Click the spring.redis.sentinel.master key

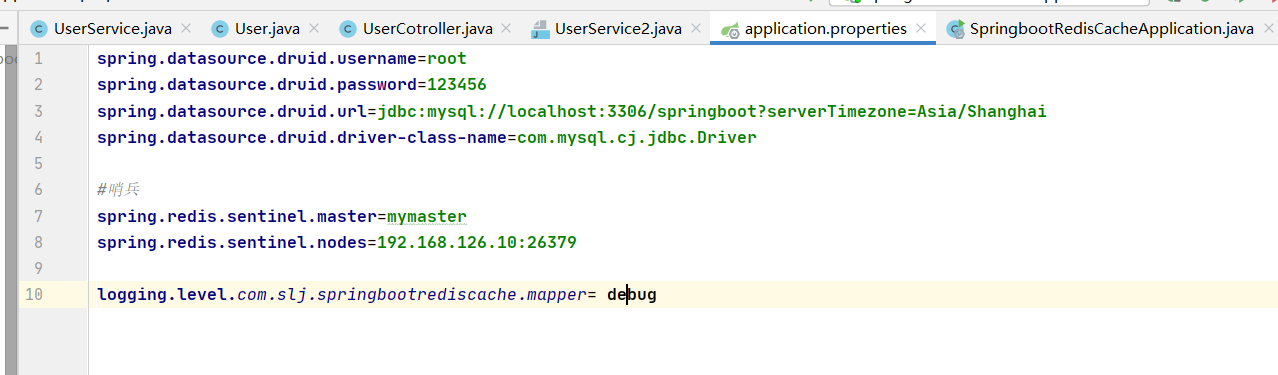(236, 216)
